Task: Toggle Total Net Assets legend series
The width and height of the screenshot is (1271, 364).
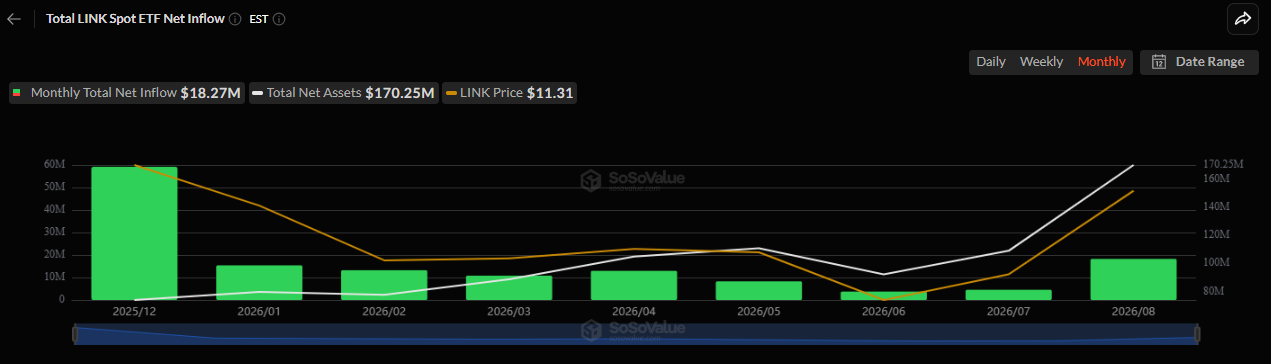Action: [345, 93]
